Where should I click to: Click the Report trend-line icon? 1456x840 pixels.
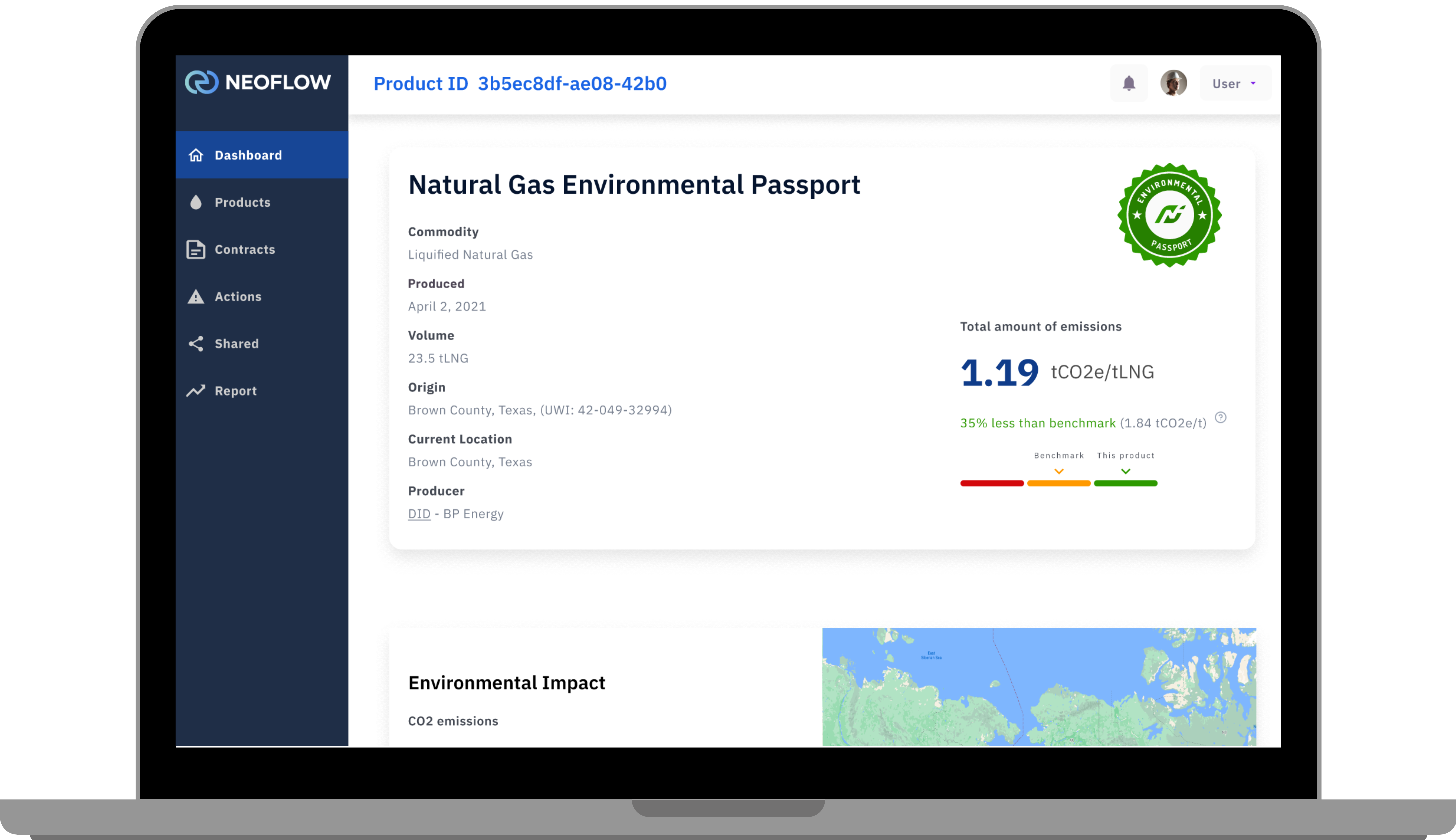tap(196, 391)
